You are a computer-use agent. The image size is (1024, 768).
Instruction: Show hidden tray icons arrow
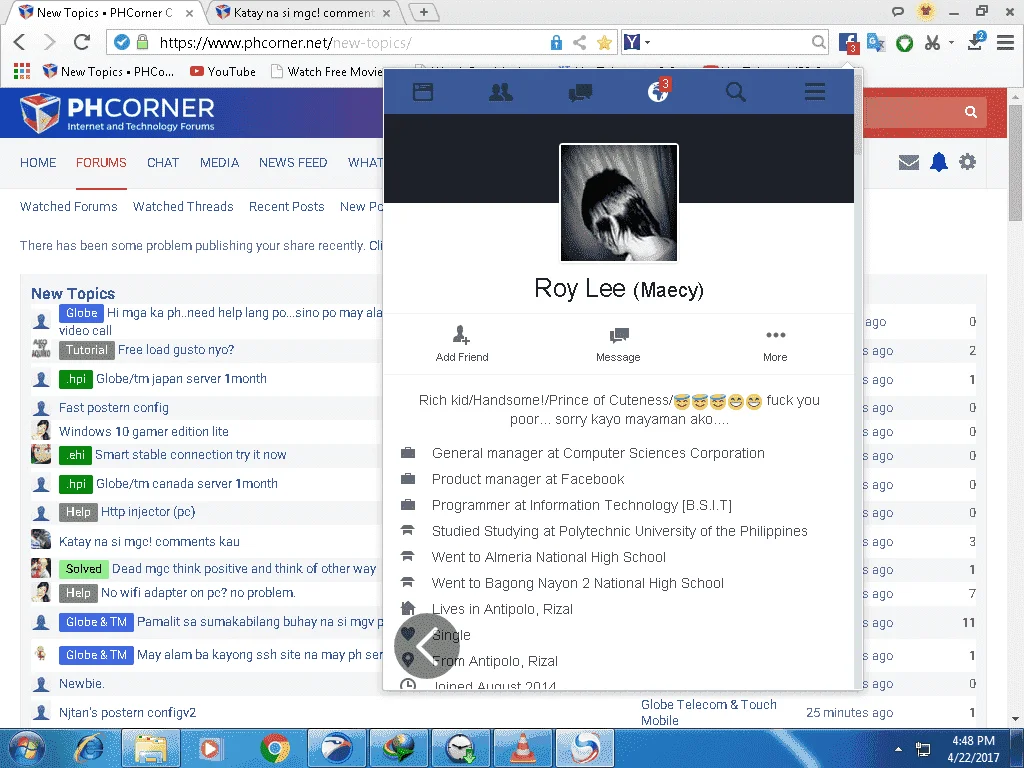899,749
